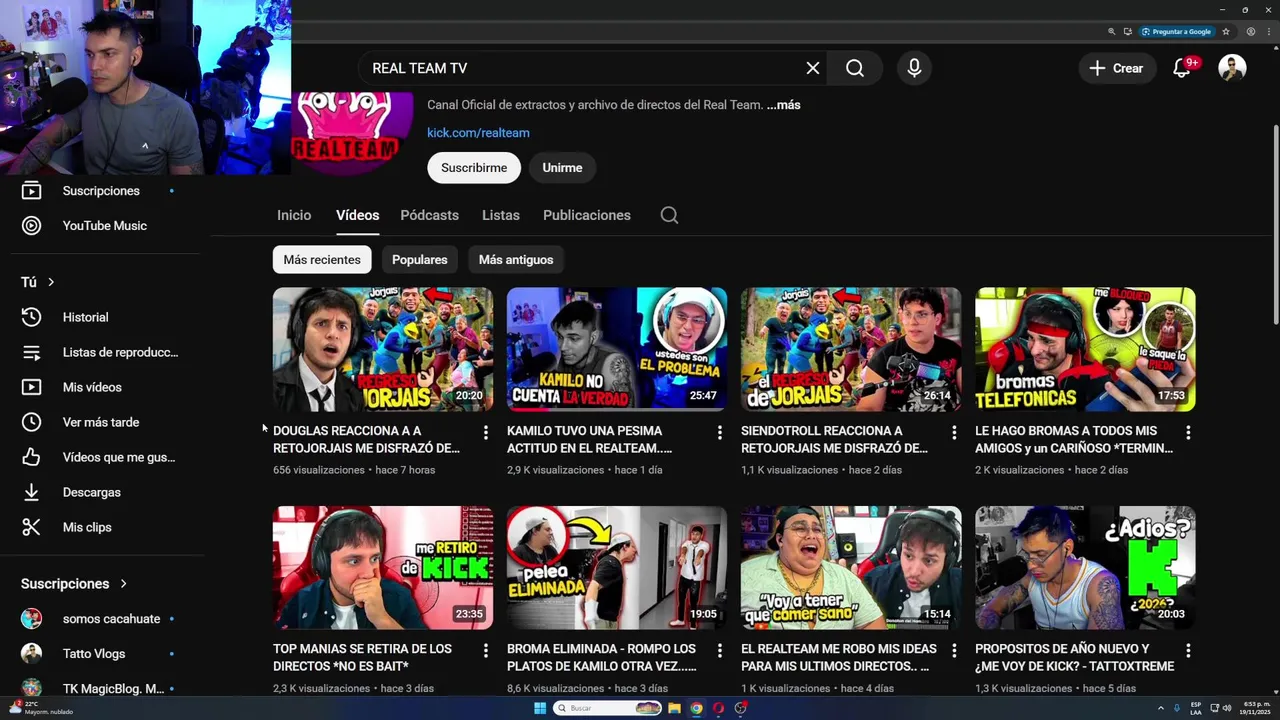Viewport: 1280px width, 720px height.
Task: Click the Windows taskbar Buscar box
Action: tap(608, 708)
